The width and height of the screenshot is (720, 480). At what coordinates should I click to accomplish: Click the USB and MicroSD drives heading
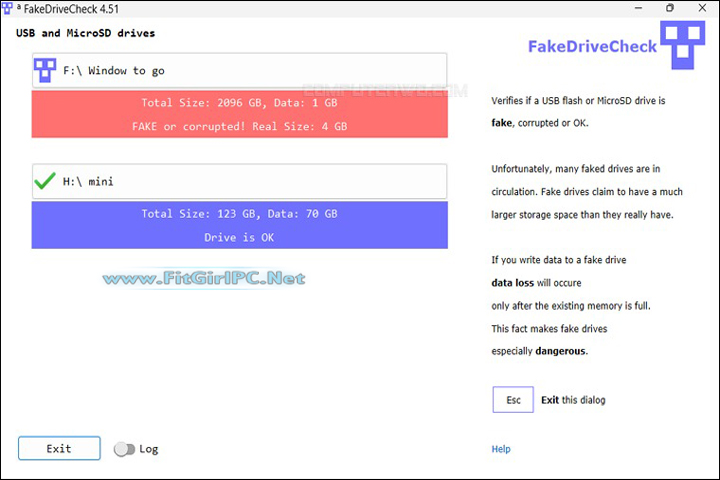[86, 33]
